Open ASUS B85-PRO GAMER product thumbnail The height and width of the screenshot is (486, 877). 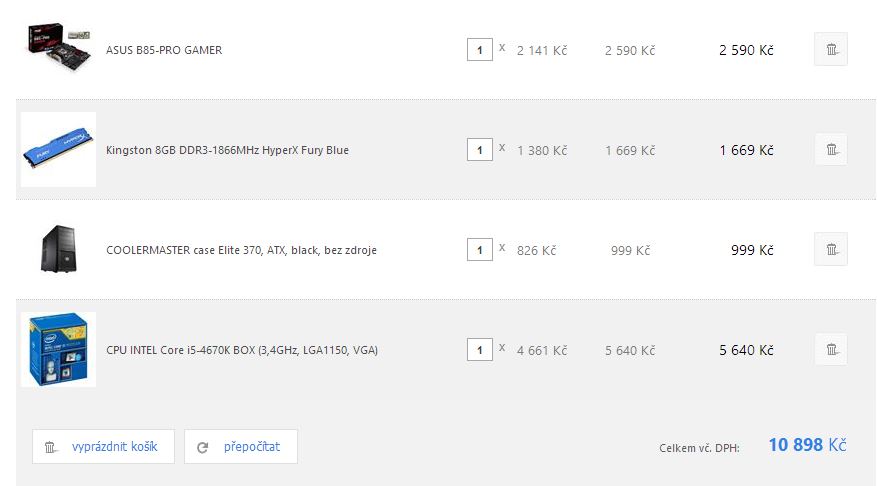click(59, 48)
